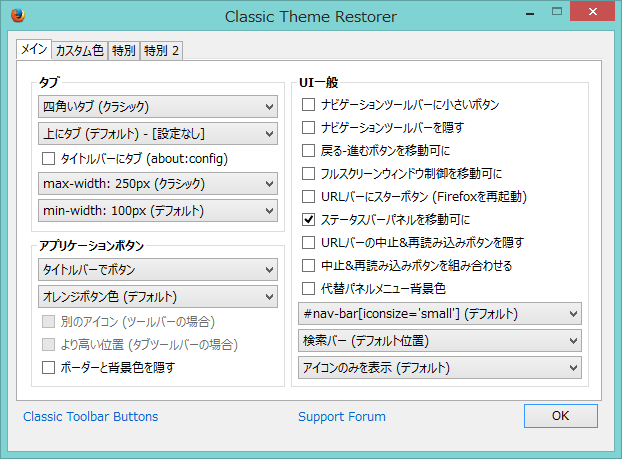This screenshot has height=459, width=622.
Task: Open the オレンジボタン色 (デフォルト) dropdown
Action: [158, 297]
